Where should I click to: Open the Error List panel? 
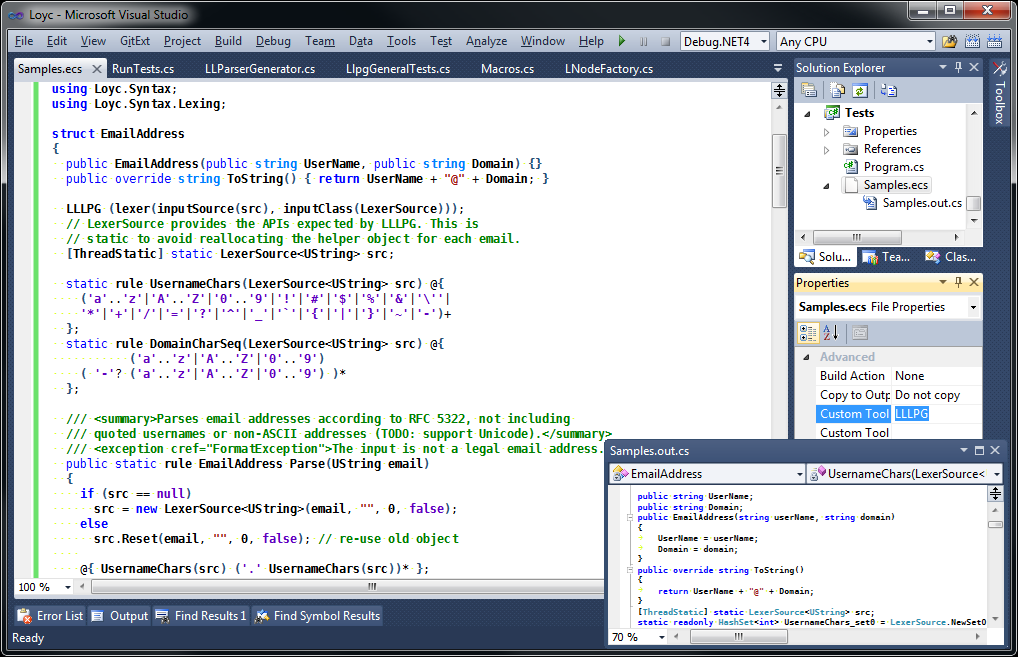51,615
